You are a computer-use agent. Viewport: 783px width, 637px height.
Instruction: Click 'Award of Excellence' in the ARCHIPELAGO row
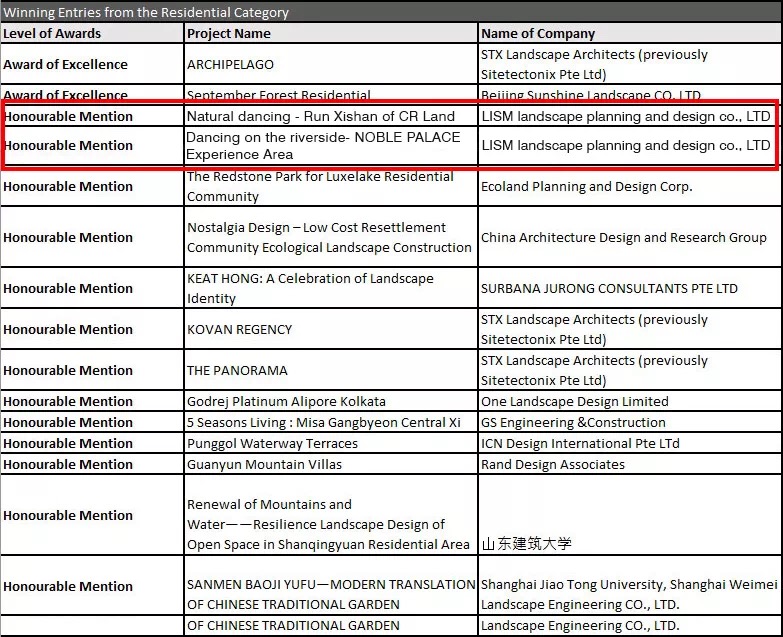(x=65, y=64)
